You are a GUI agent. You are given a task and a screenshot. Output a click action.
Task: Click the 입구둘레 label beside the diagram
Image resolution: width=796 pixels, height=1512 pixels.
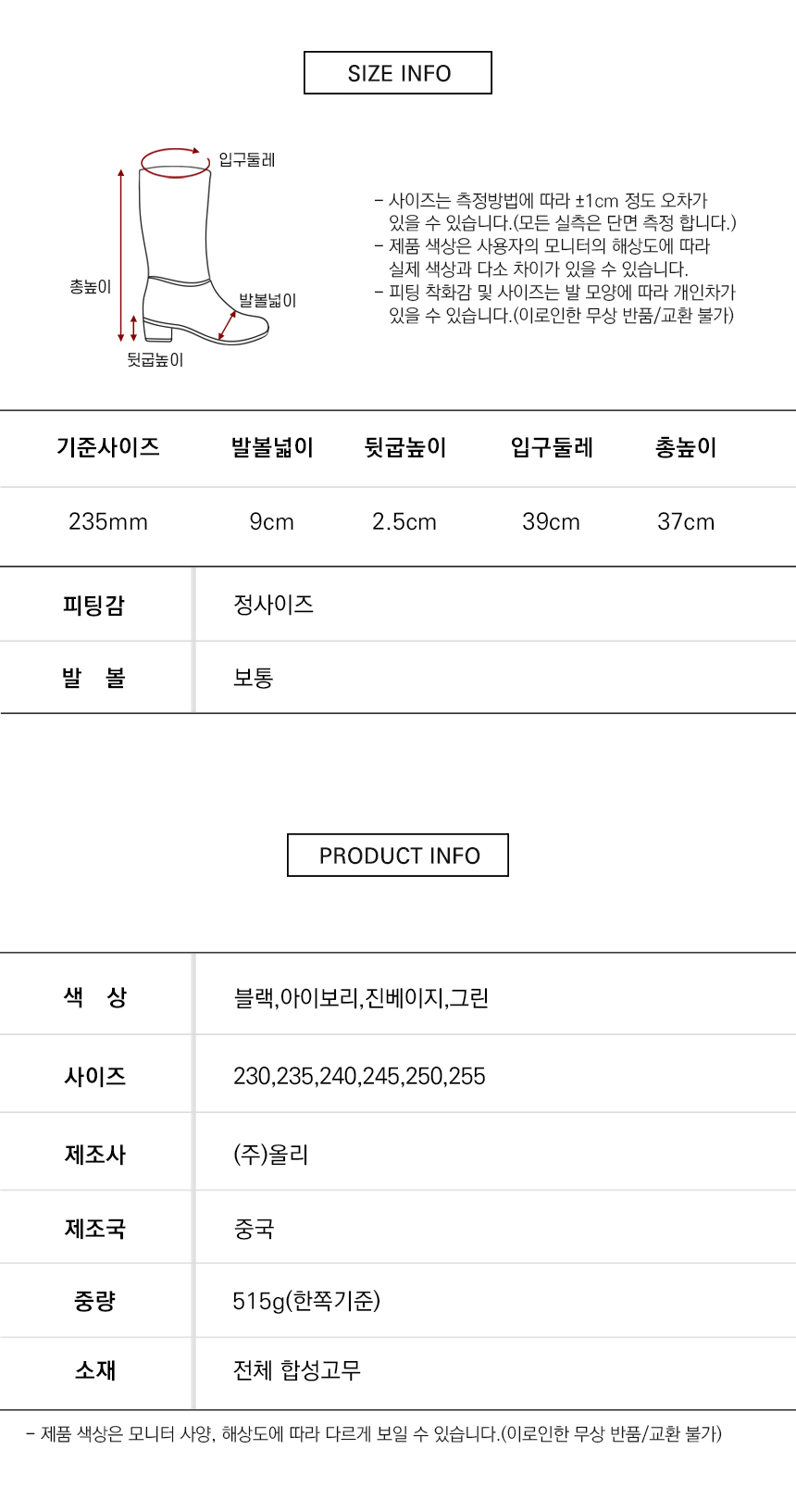point(246,160)
